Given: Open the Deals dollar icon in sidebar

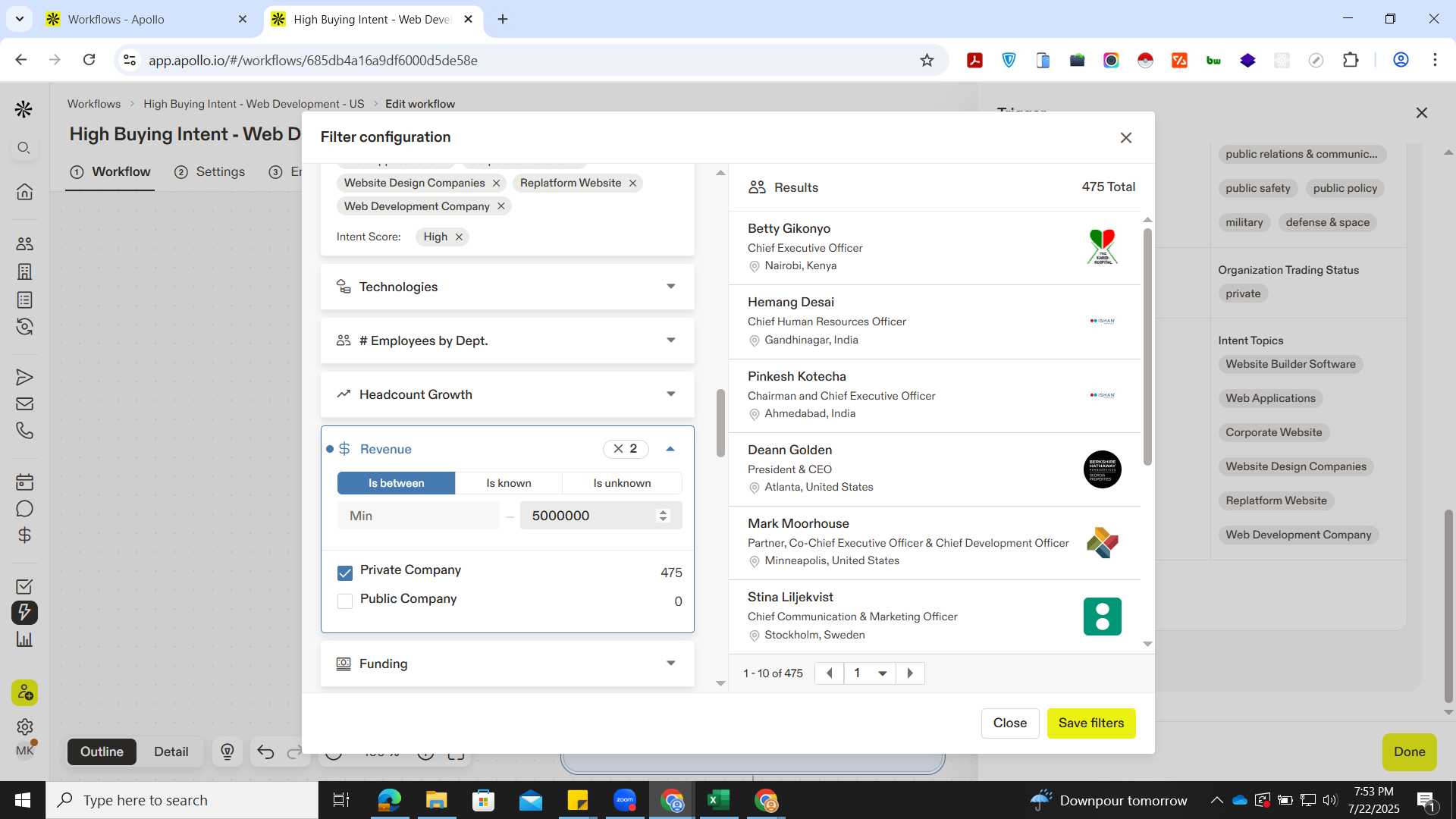Looking at the screenshot, I should pos(24,535).
